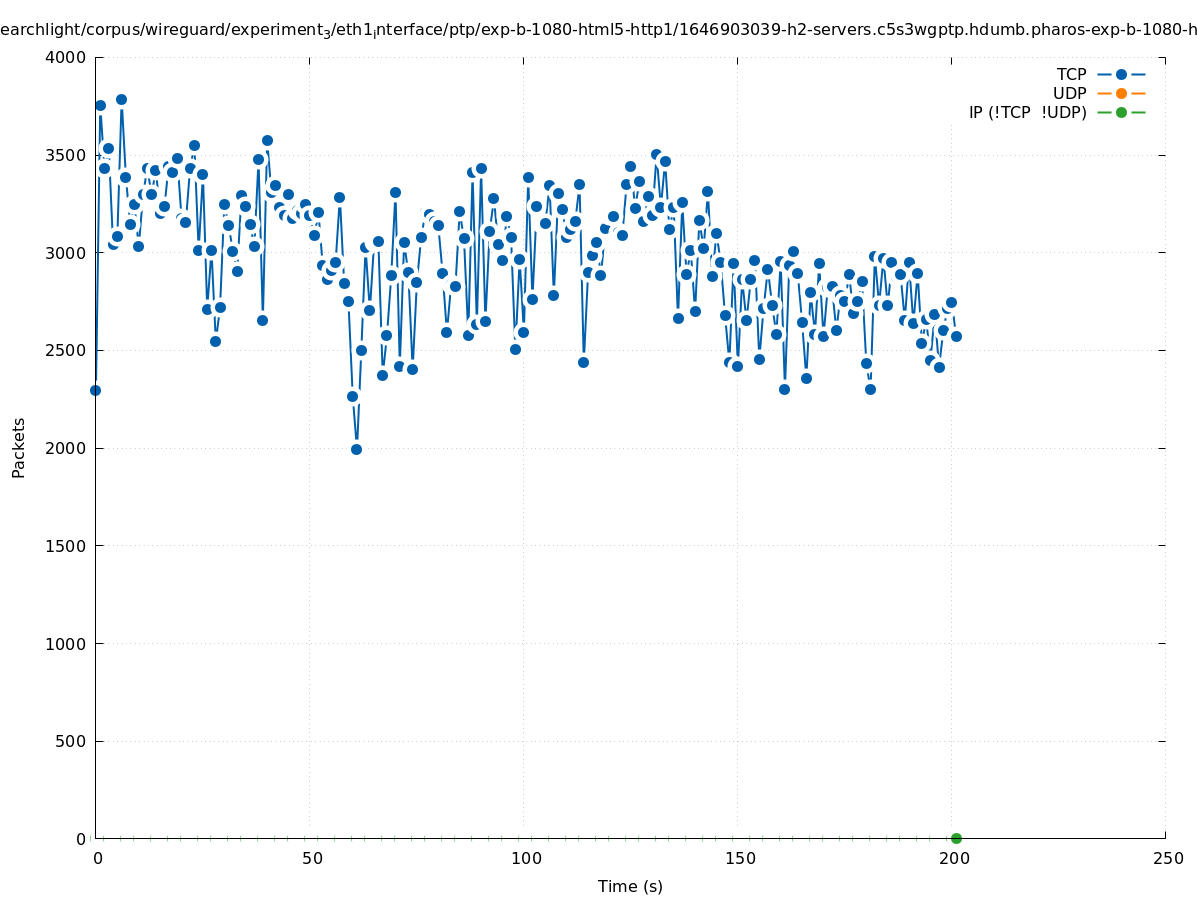The height and width of the screenshot is (900, 1197).
Task: Click the Packets y-axis label
Action: (x=19, y=448)
